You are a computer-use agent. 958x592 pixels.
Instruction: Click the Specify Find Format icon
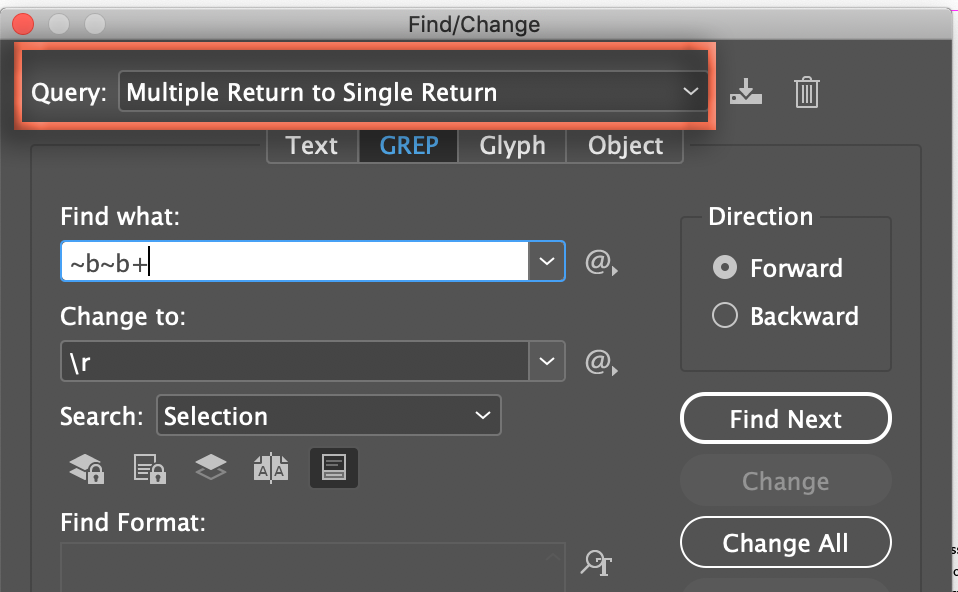596,564
